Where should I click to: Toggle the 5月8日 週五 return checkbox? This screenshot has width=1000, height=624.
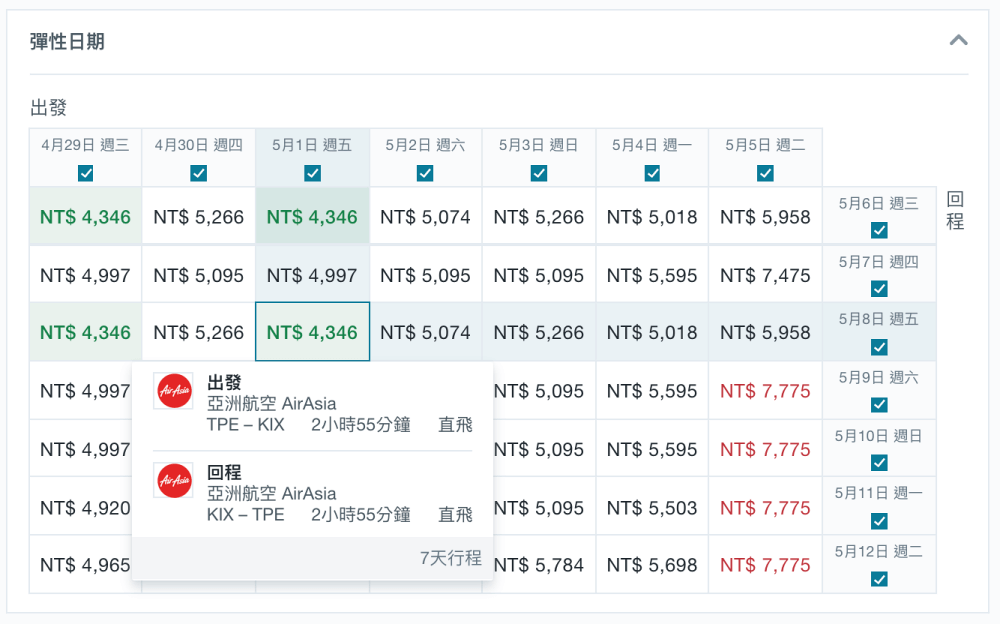[x=879, y=347]
